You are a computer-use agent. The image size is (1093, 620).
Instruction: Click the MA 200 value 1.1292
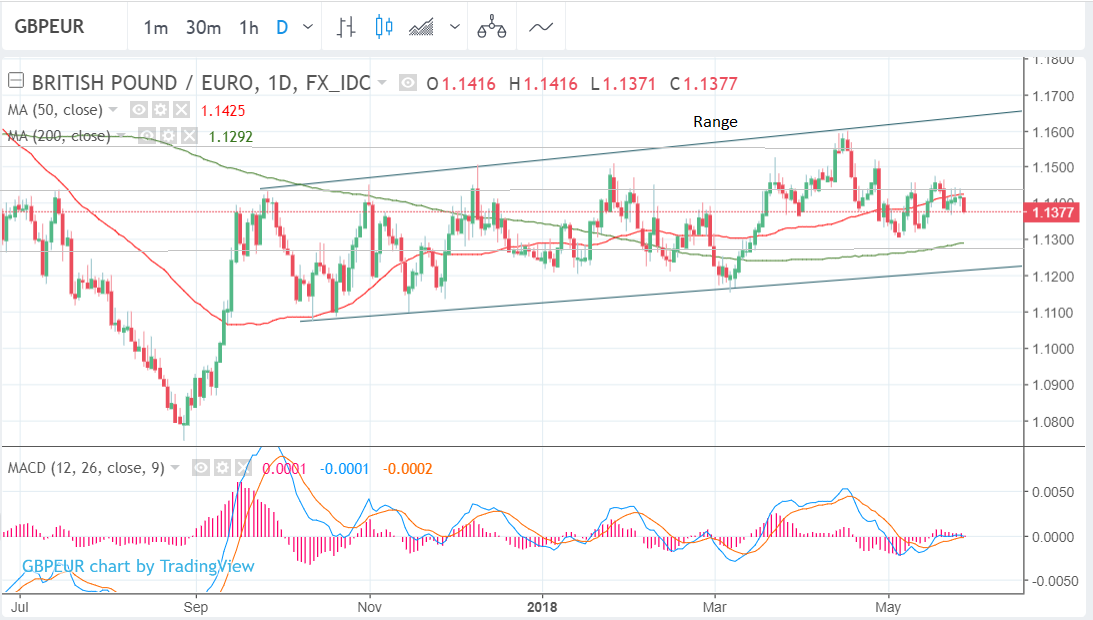tap(231, 137)
